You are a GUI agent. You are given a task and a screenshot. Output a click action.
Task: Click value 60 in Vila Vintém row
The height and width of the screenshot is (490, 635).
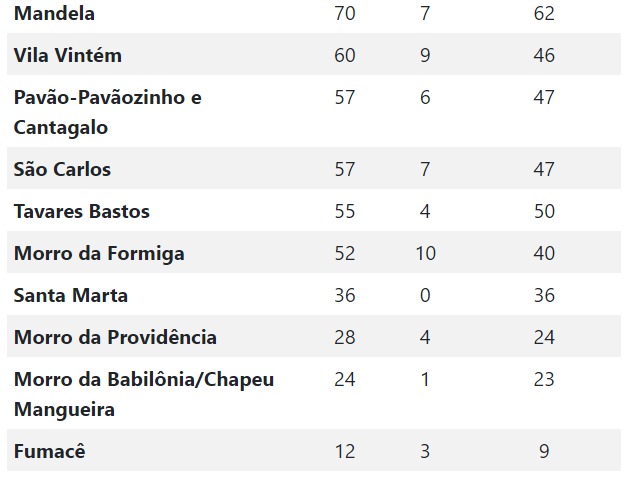point(345,55)
